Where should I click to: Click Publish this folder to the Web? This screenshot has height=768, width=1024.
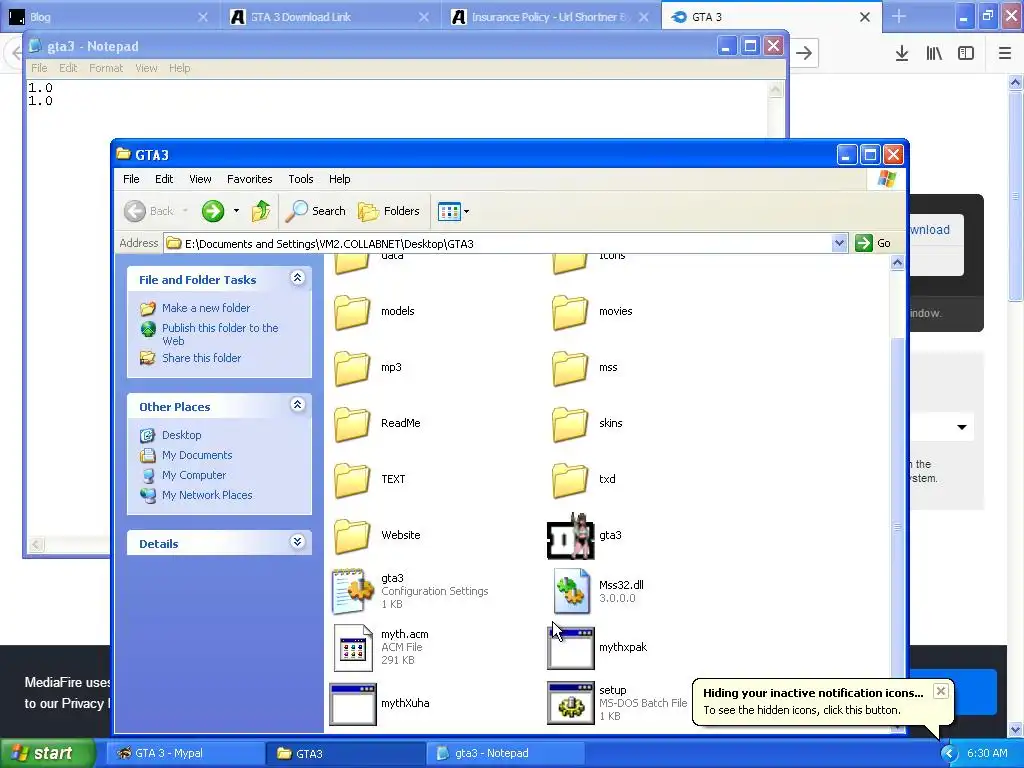coord(220,334)
